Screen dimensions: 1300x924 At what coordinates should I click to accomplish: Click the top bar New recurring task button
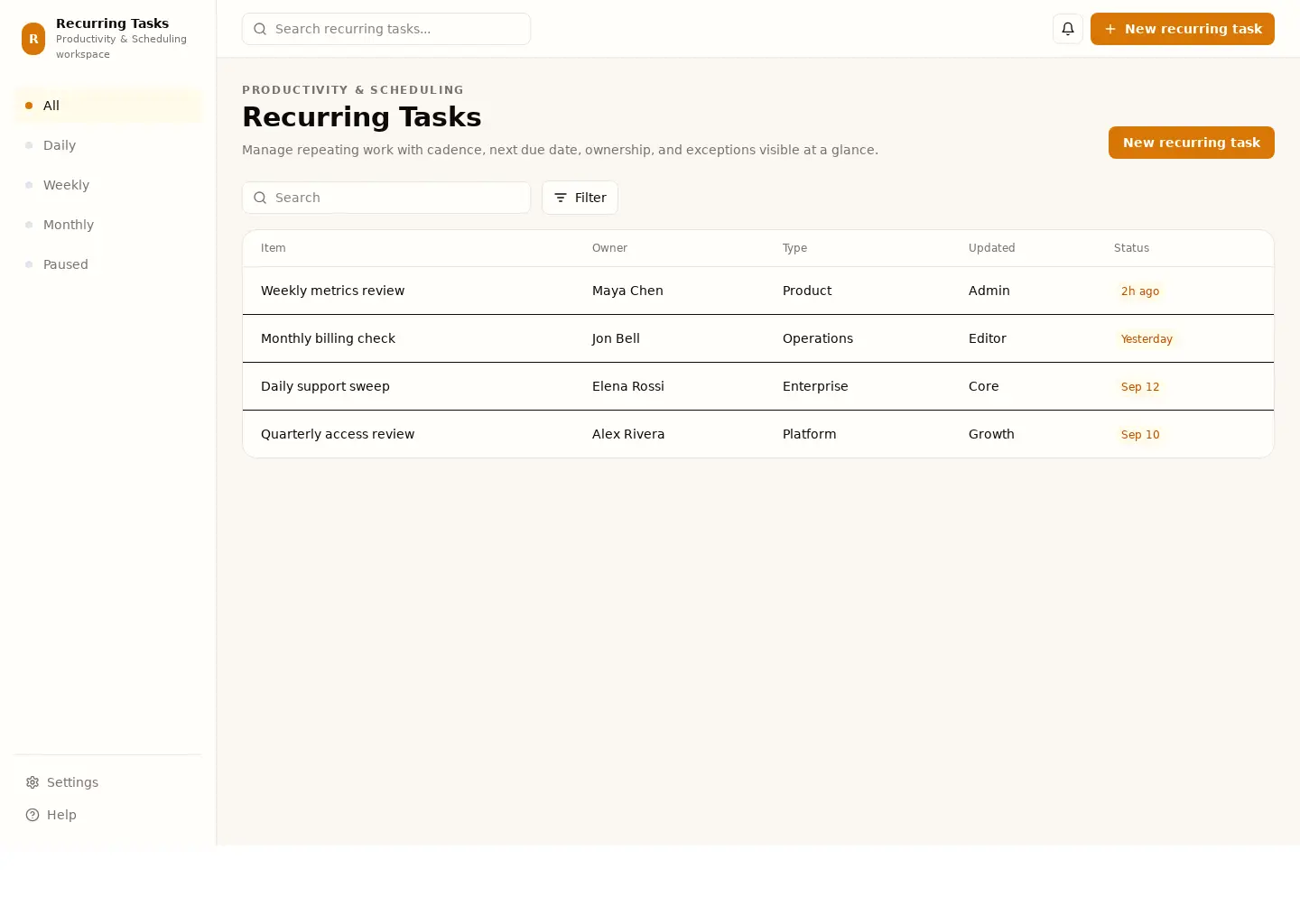(x=1183, y=29)
